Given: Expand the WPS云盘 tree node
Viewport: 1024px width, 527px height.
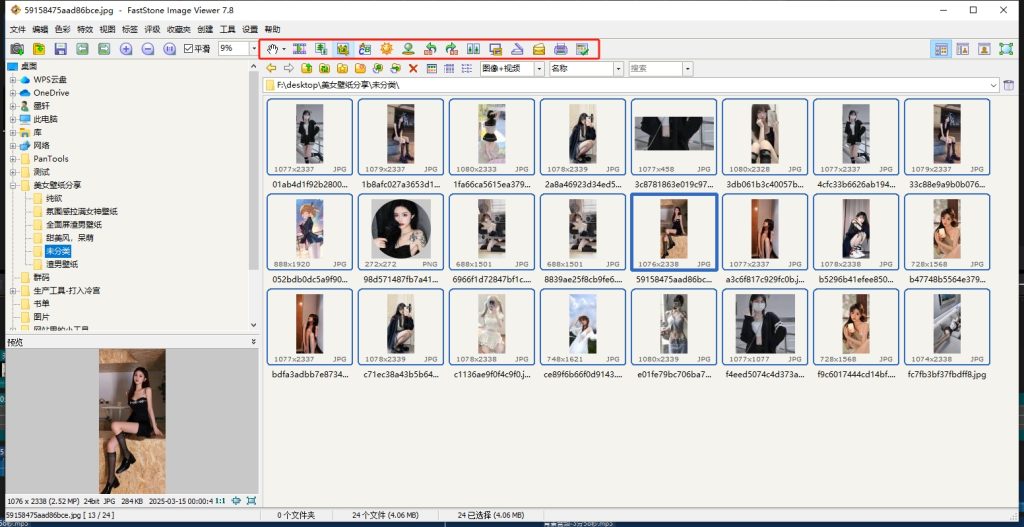Looking at the screenshot, I should (x=13, y=80).
